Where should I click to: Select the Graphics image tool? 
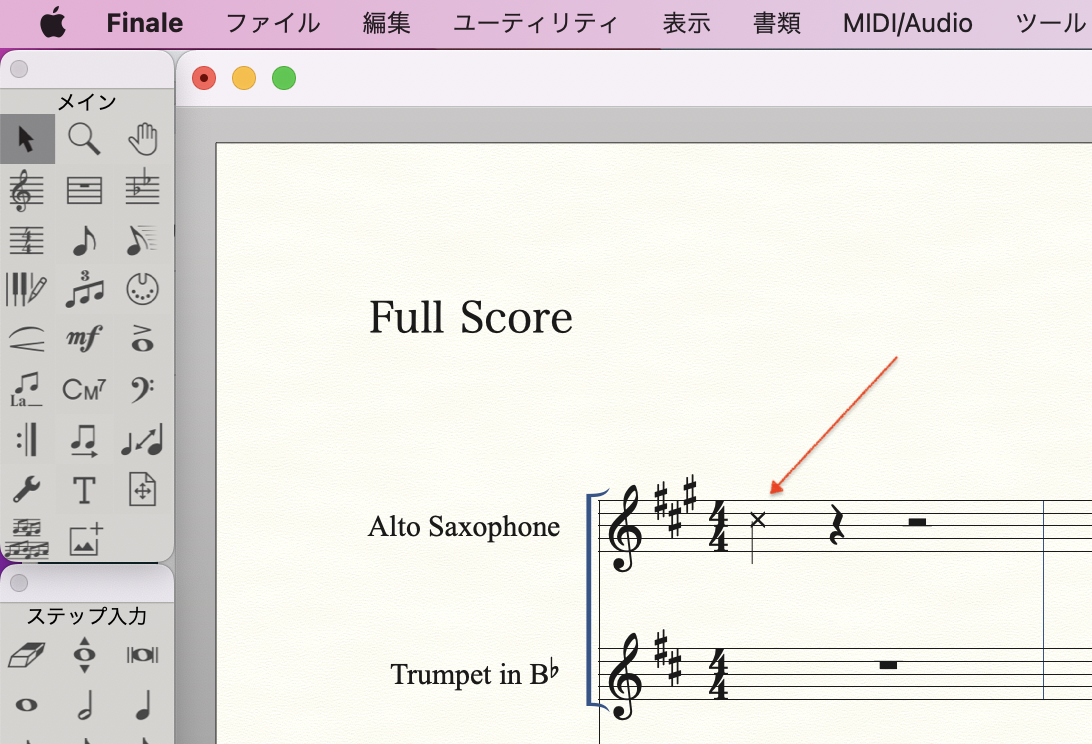point(86,539)
